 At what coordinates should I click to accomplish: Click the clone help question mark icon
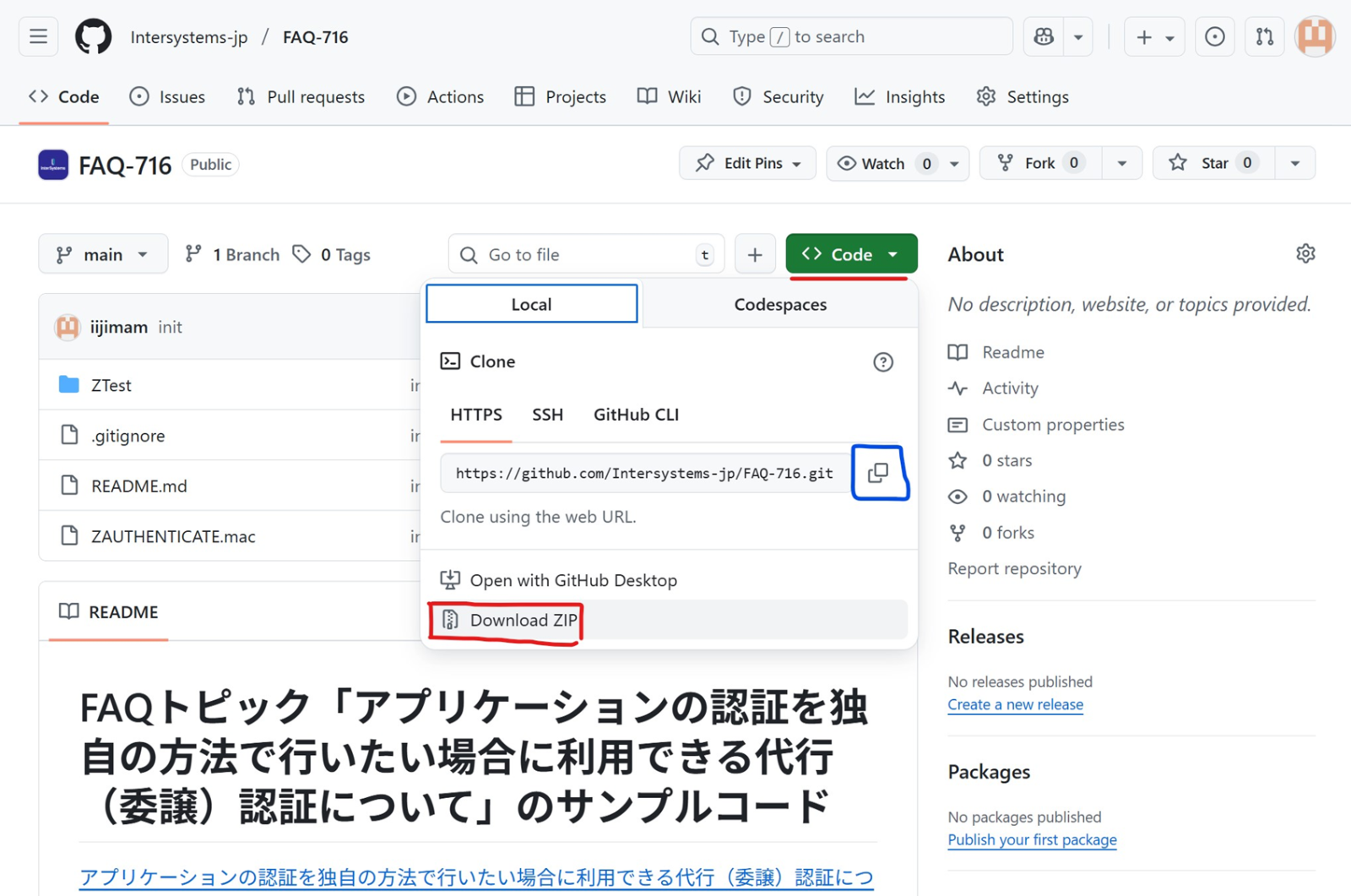(x=882, y=362)
